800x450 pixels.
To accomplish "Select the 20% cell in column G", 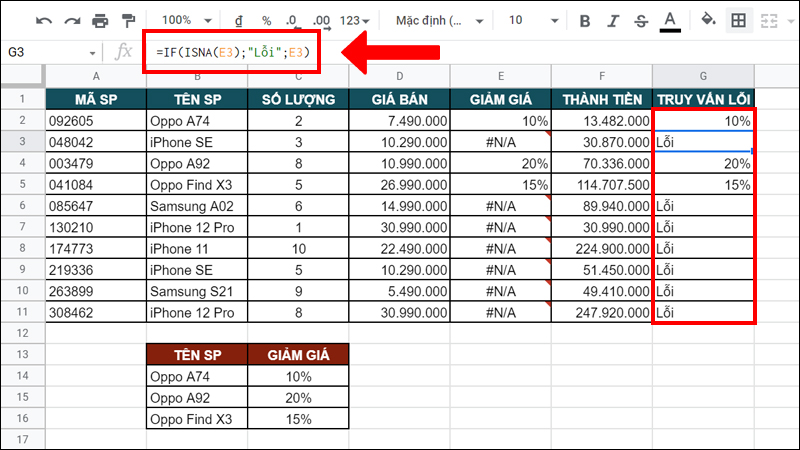I will 703,163.
